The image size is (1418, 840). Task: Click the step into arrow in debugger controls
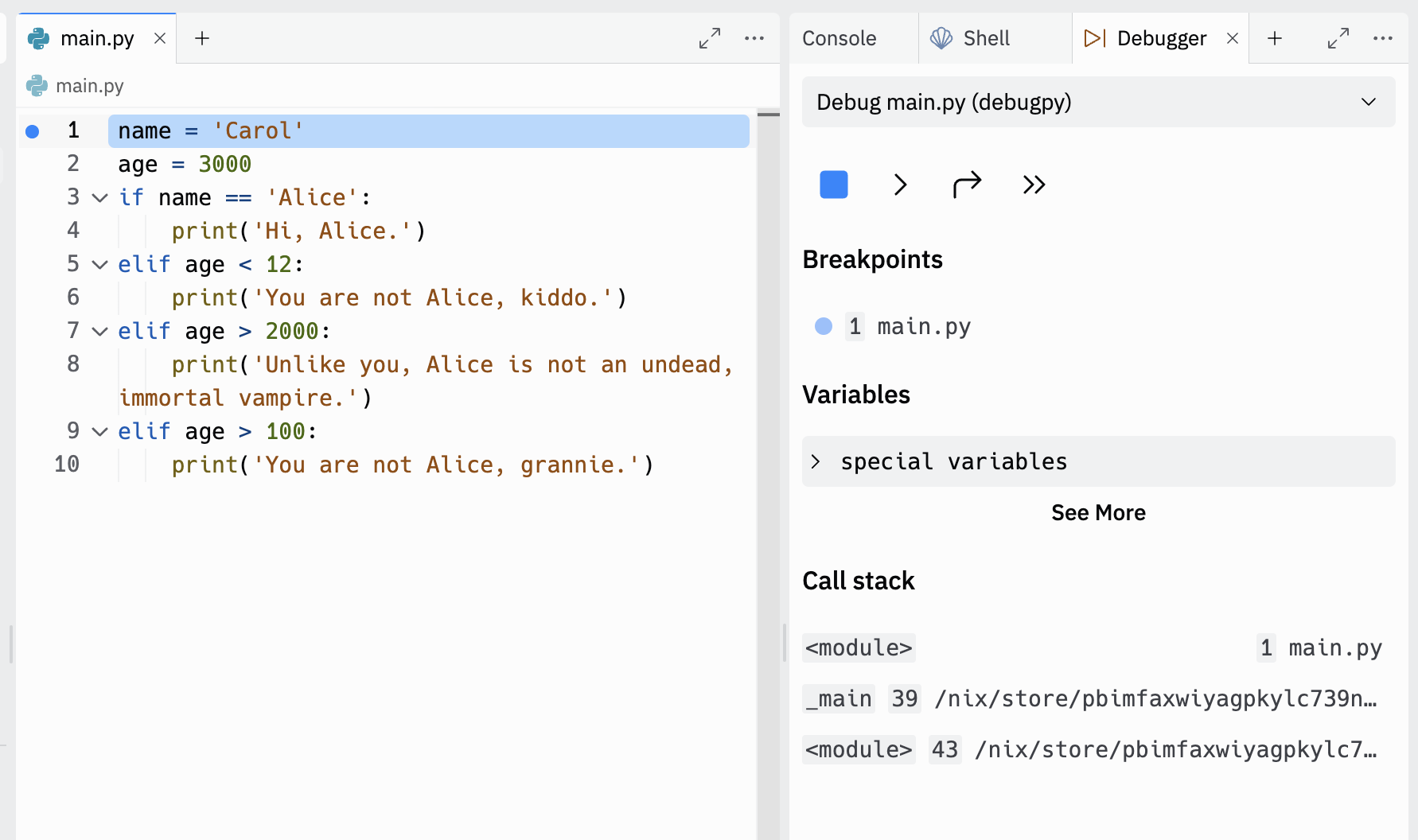900,185
